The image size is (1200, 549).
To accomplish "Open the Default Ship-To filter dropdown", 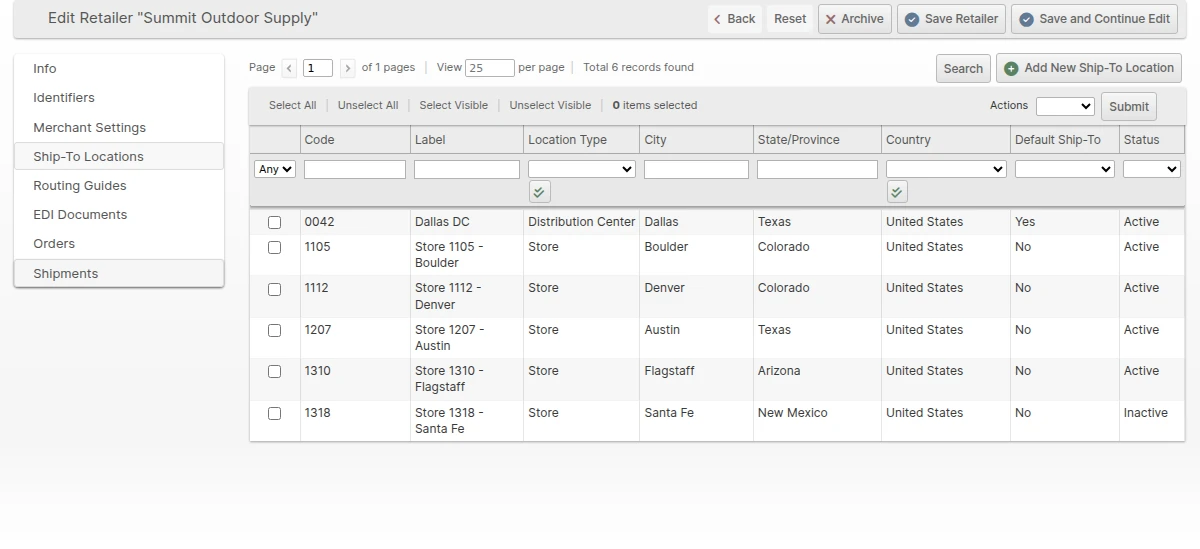I will 1065,169.
